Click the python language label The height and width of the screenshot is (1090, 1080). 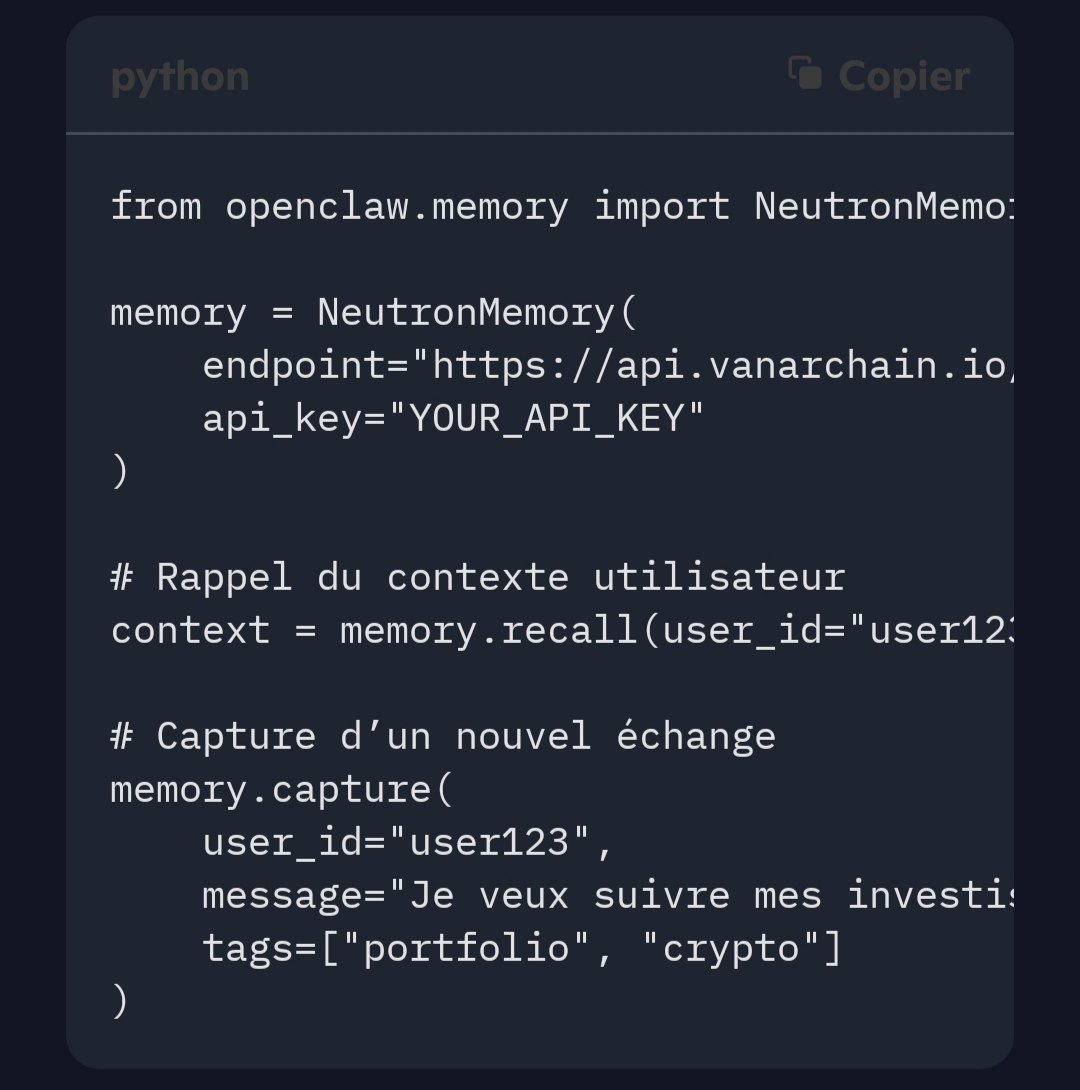[x=180, y=77]
